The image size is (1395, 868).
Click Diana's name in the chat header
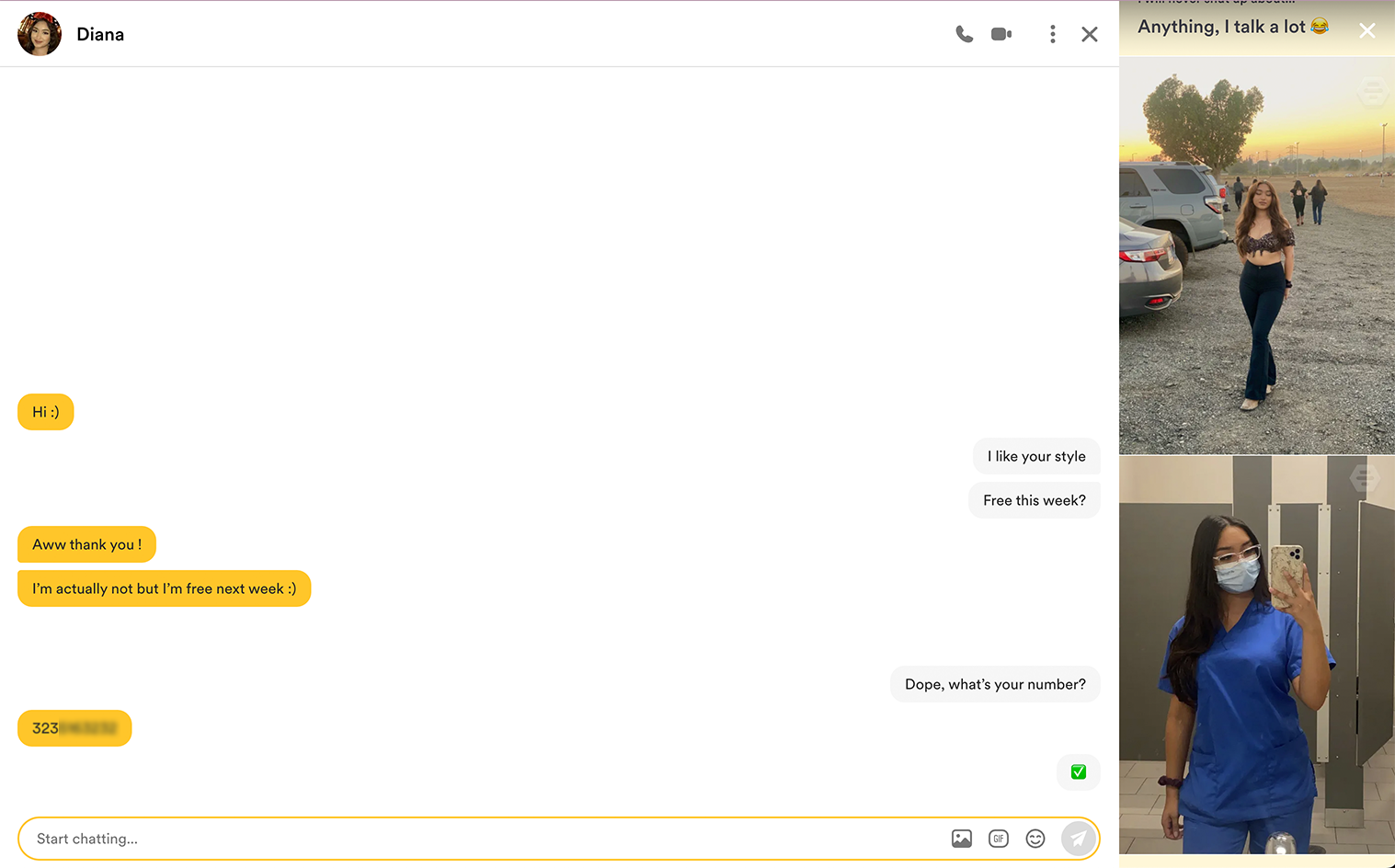(x=100, y=34)
